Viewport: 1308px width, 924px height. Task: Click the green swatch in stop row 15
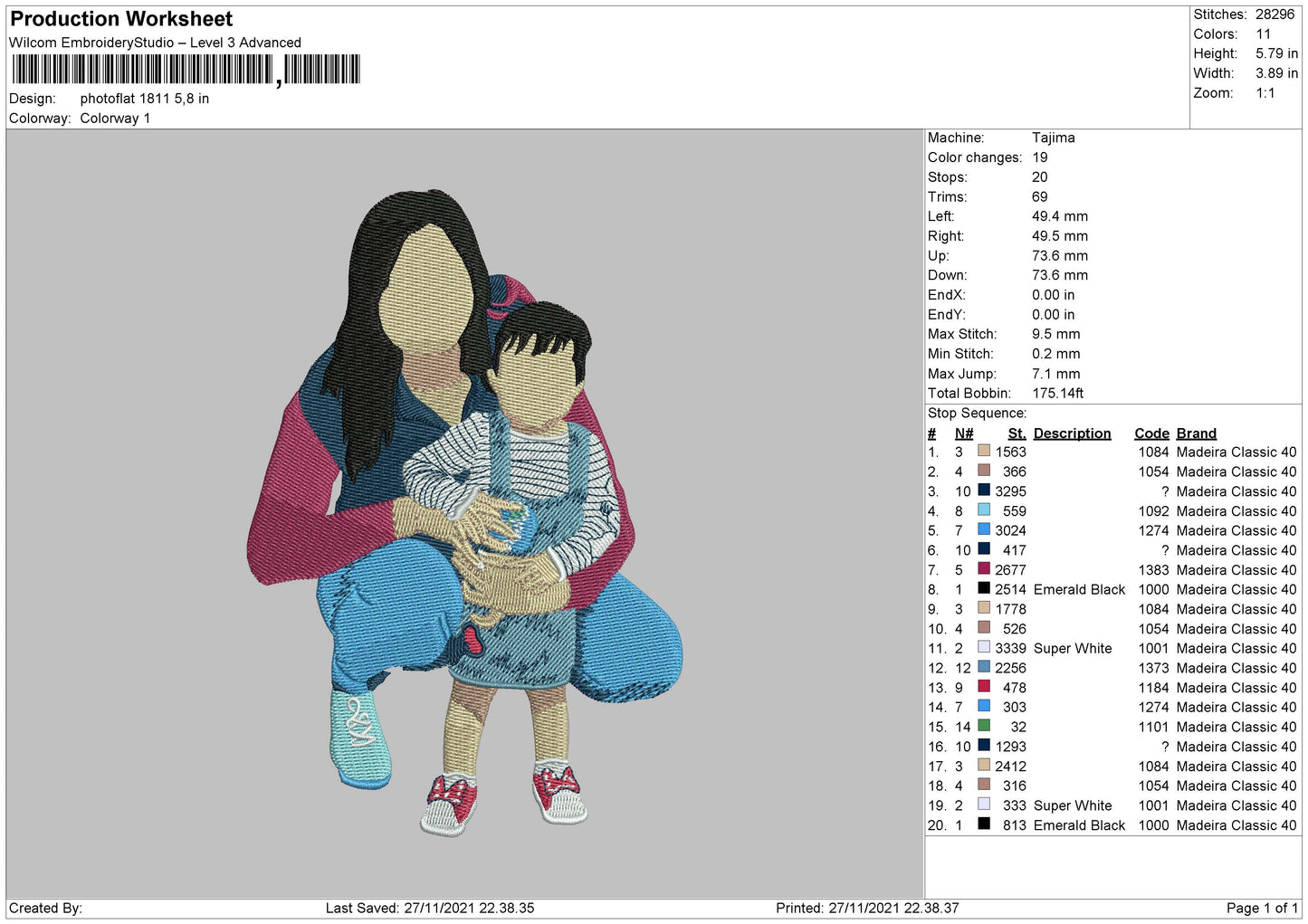983,726
